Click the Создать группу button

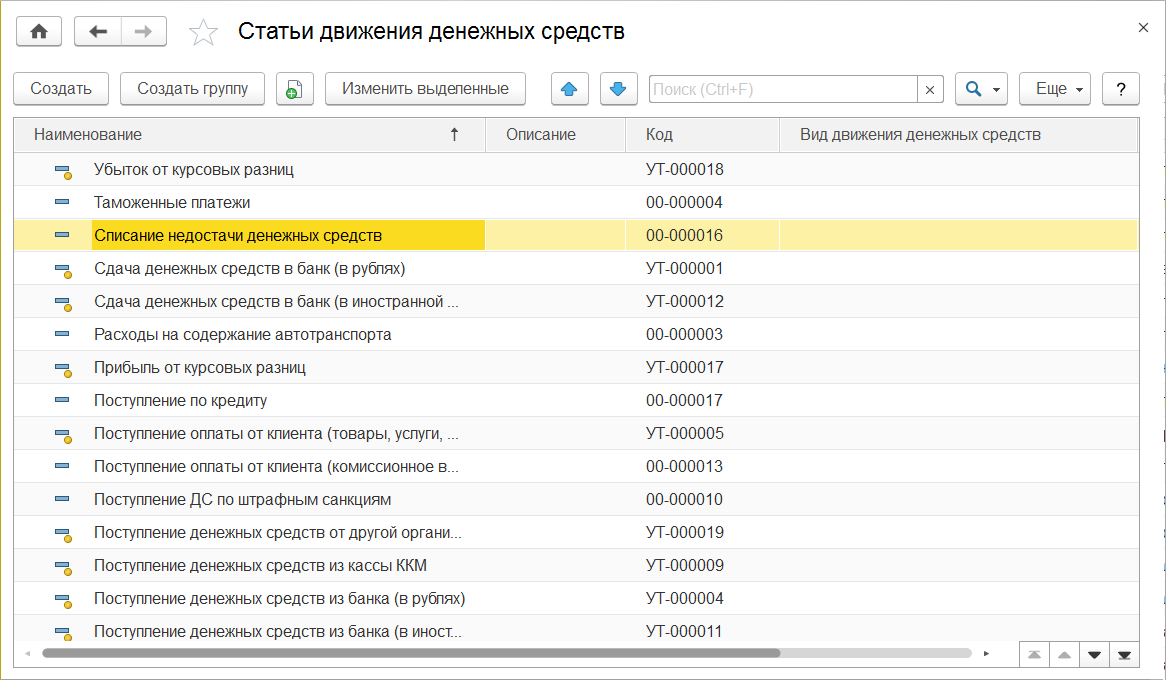click(x=192, y=89)
